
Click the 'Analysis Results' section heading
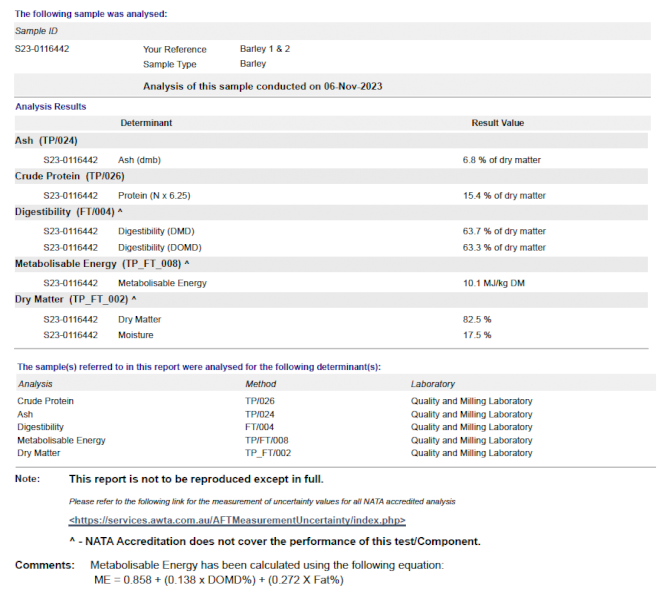tap(50, 106)
